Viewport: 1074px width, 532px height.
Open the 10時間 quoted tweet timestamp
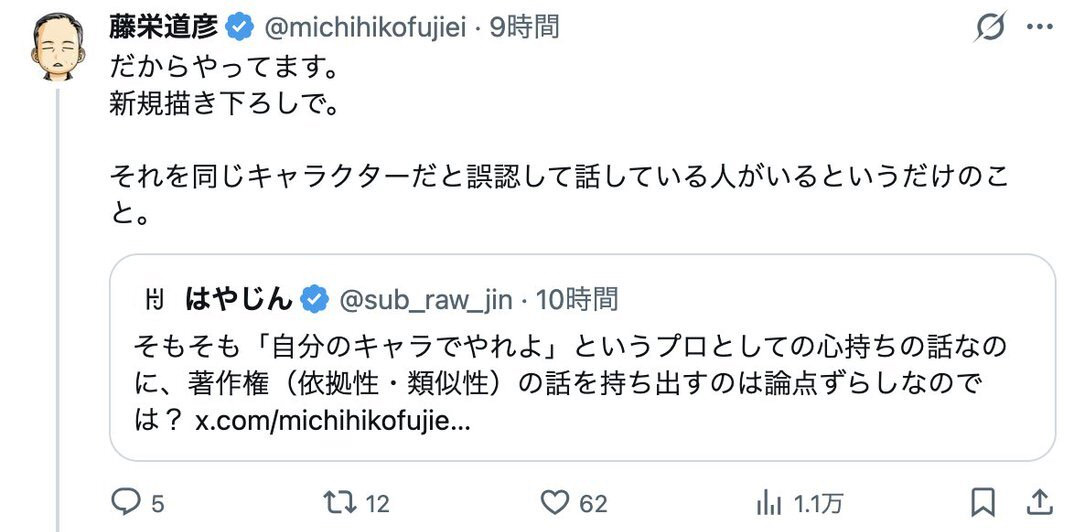pyautogui.click(x=577, y=298)
